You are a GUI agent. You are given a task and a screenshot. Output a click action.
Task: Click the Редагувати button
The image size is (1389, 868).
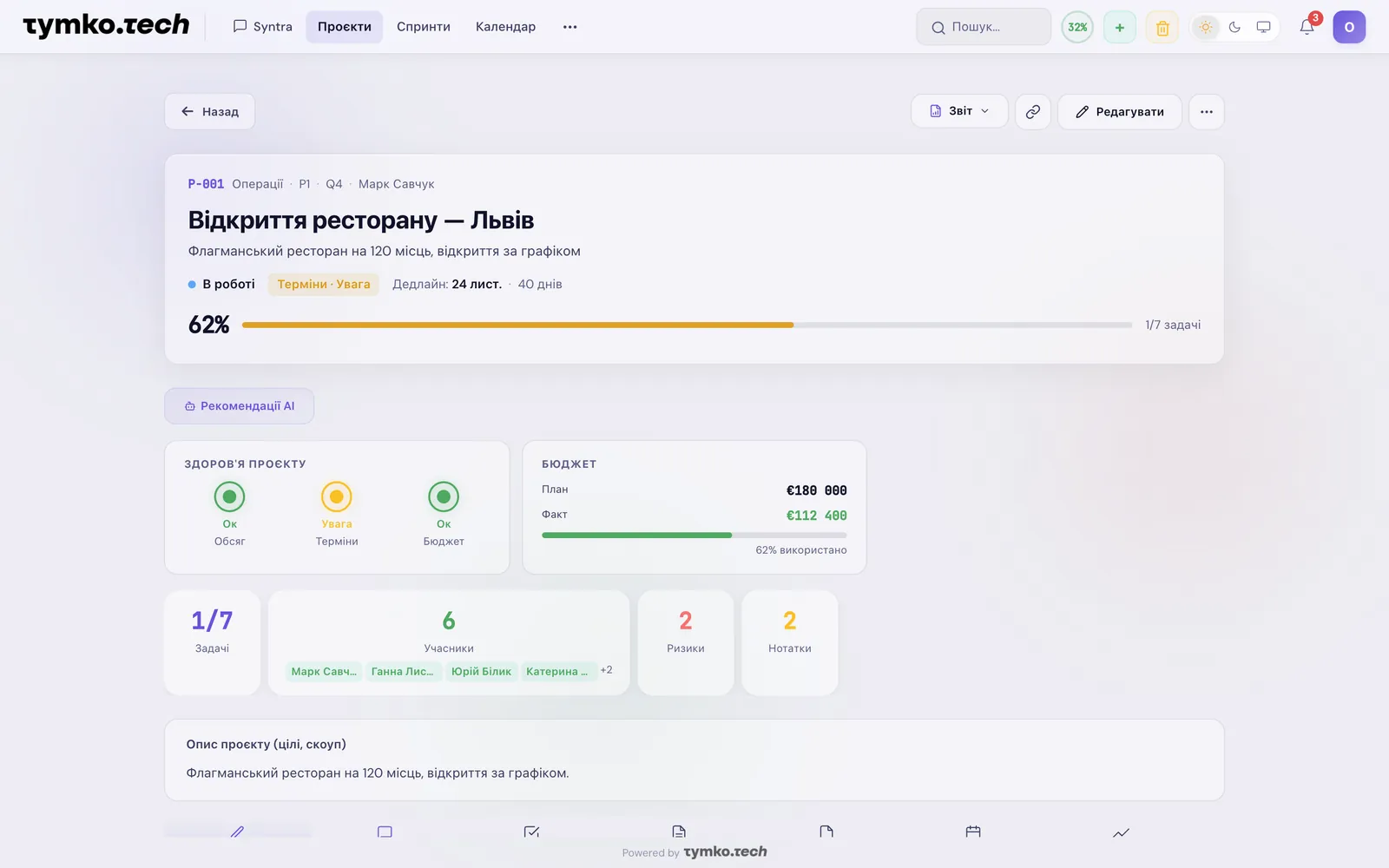[x=1120, y=111]
